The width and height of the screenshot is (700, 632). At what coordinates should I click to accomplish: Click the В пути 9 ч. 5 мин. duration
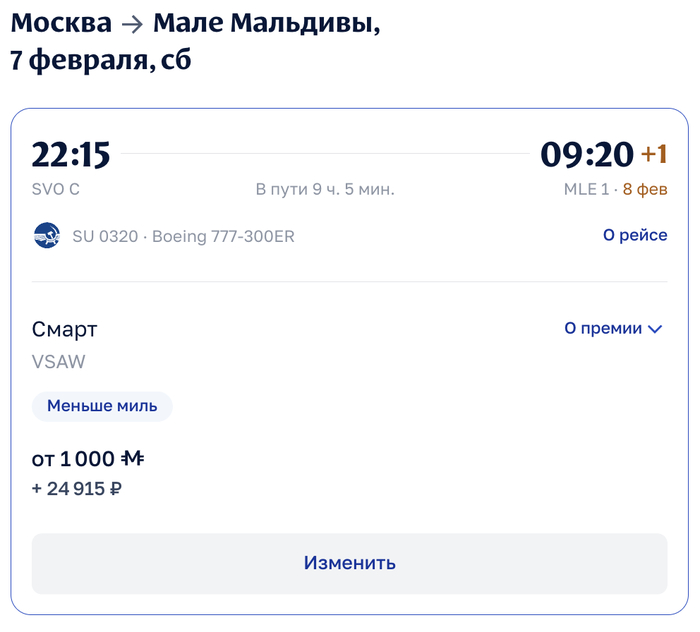click(x=325, y=189)
